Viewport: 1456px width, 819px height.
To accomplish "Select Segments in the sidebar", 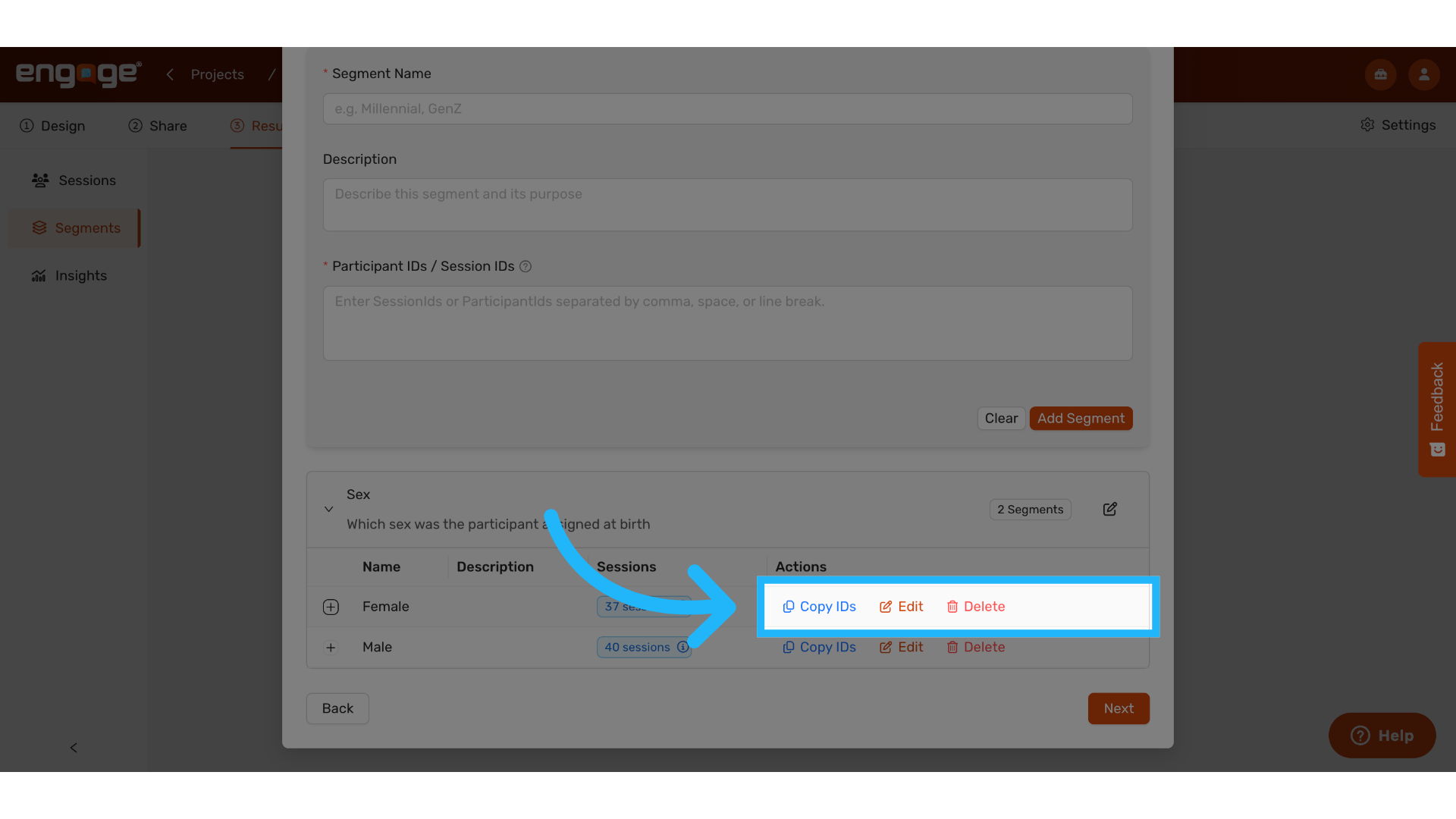I will coord(74,228).
